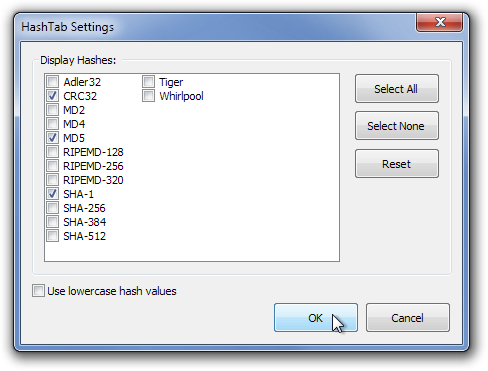Tick the MD4 hash checkbox
Screen dimensions: 488x371
click(x=52, y=124)
